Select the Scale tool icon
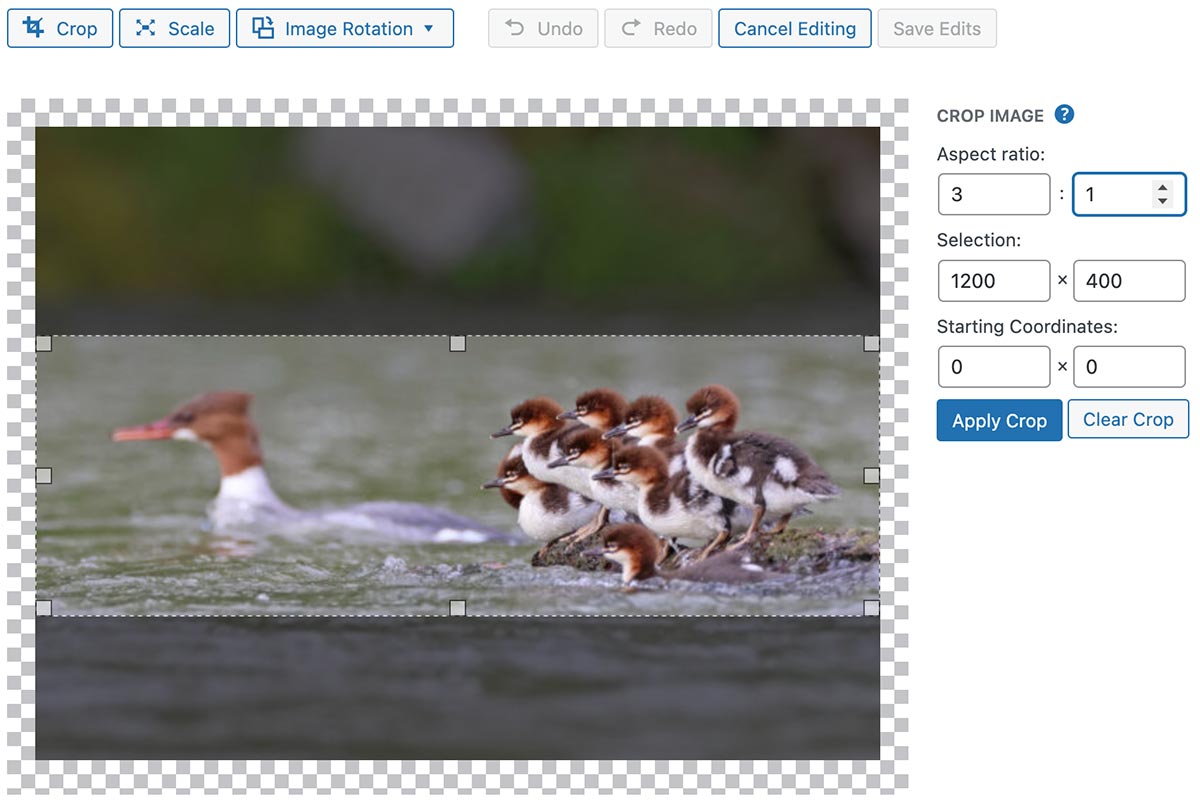 click(147, 28)
